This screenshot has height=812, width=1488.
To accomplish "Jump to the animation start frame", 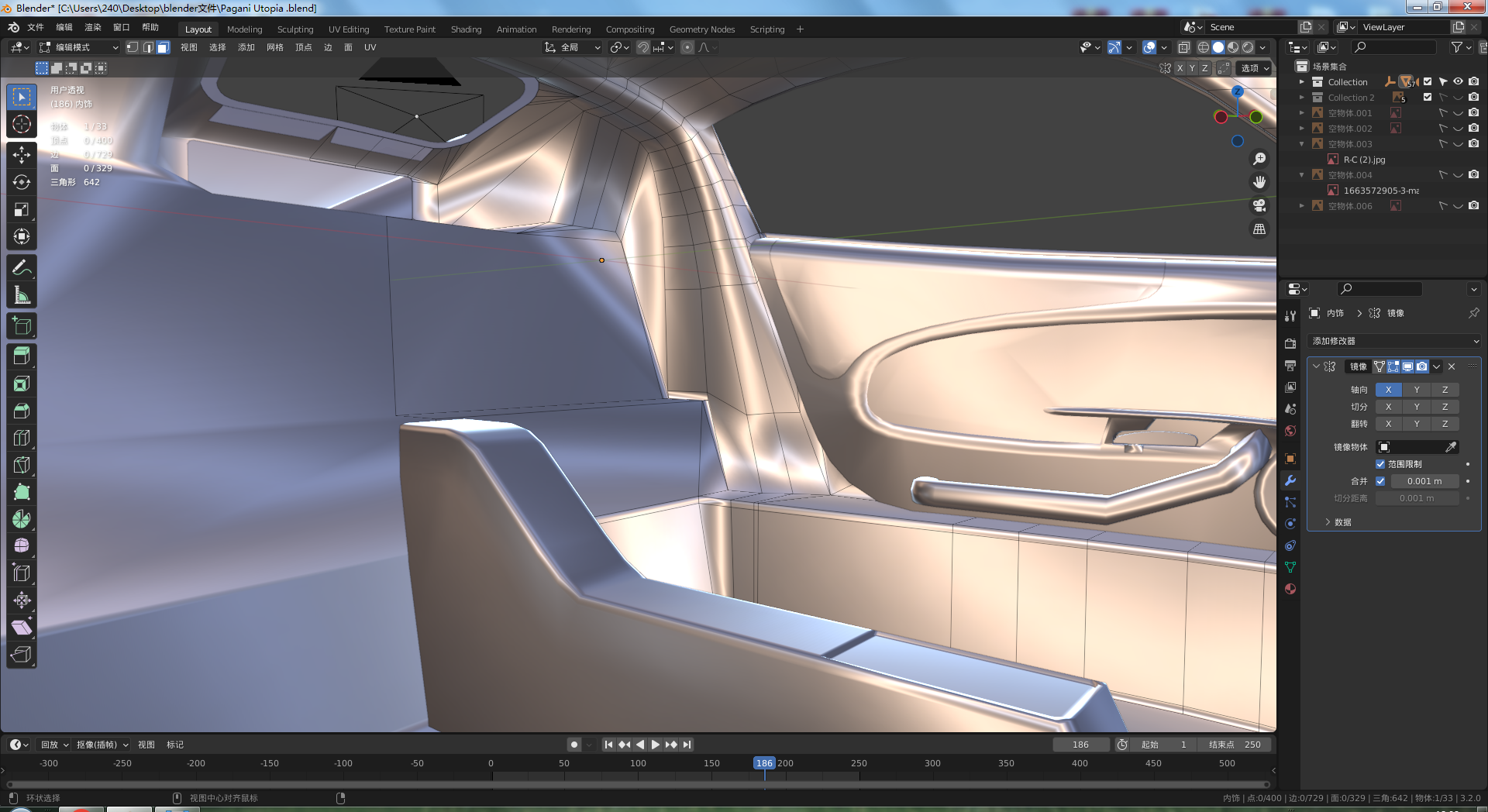I will pos(609,745).
